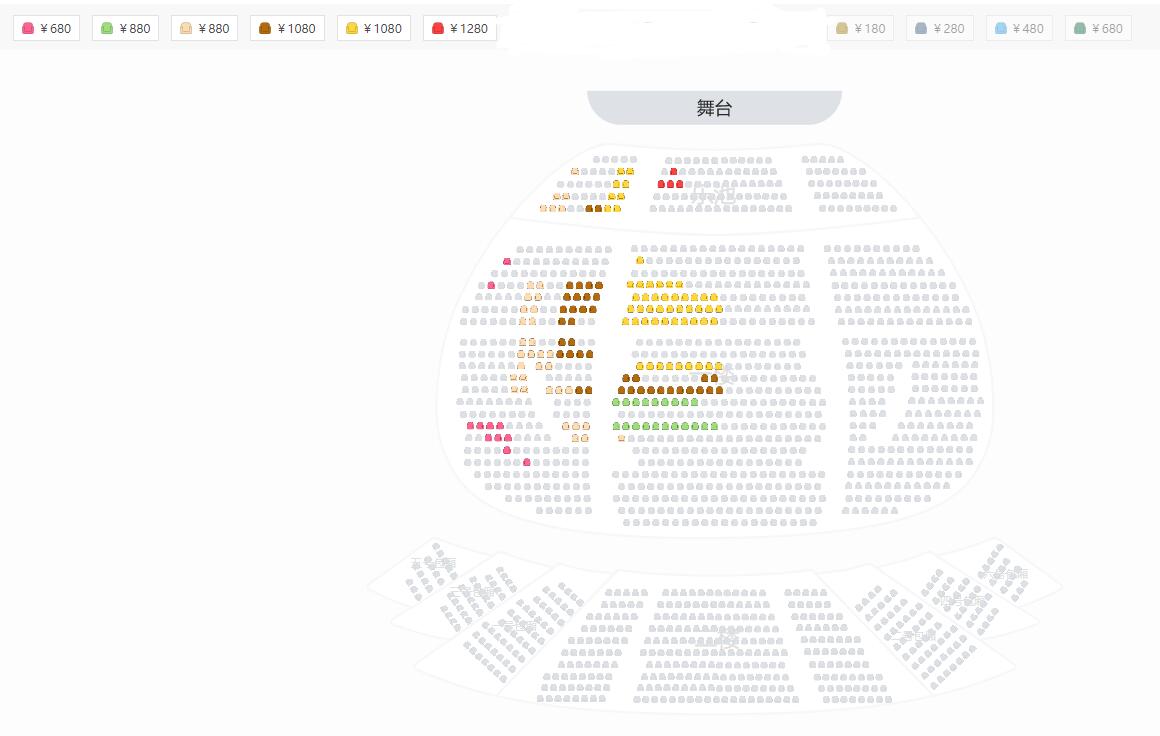Click the 舞台 stage label
This screenshot has width=1160, height=736.
[714, 108]
